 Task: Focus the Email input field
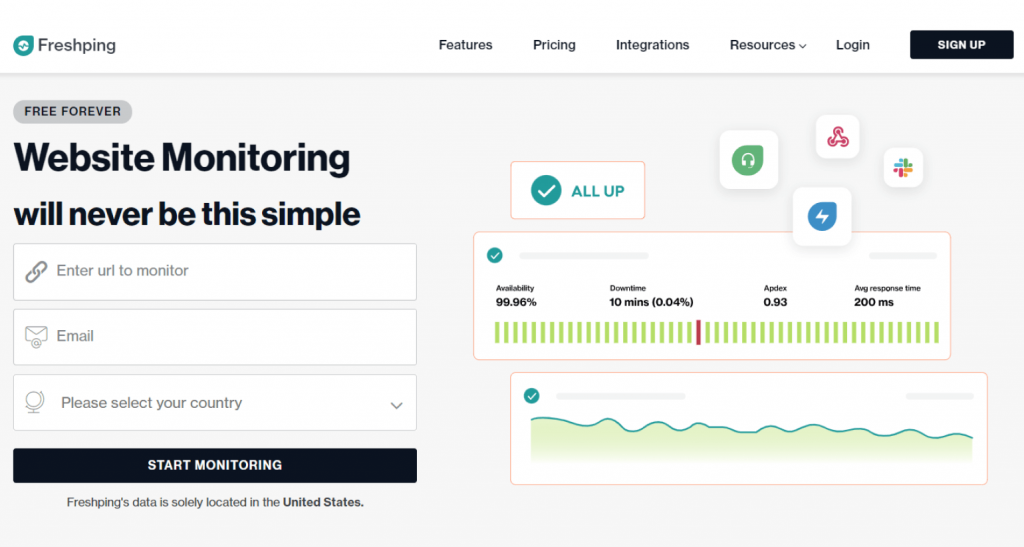(215, 337)
